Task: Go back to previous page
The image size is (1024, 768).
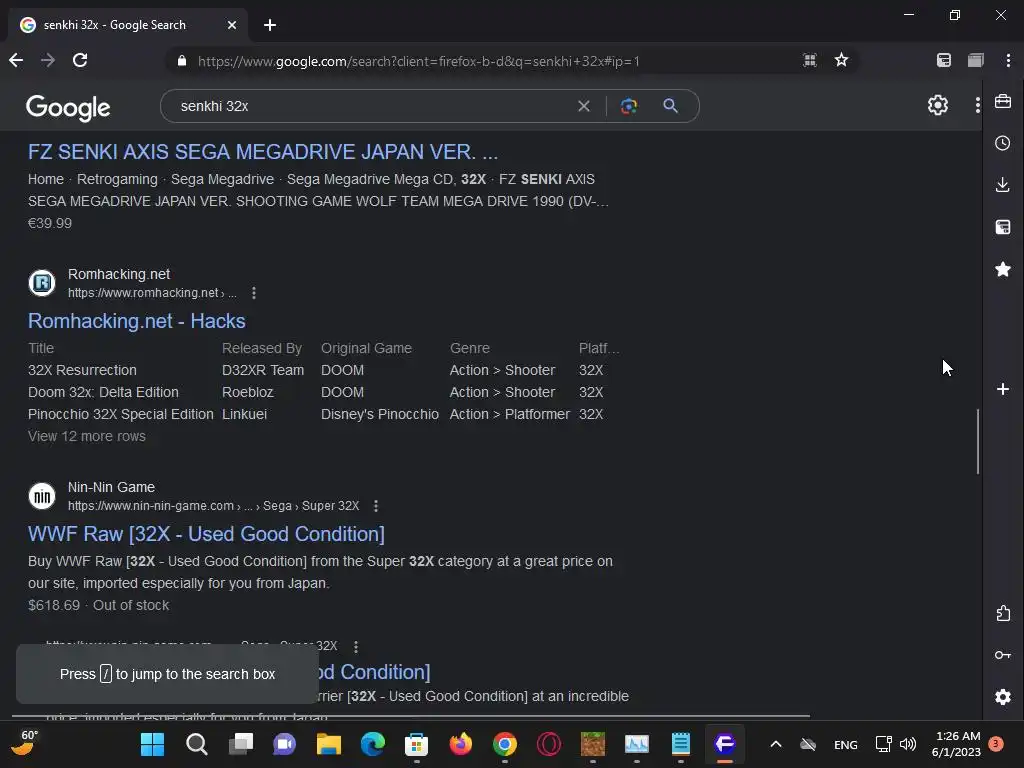Action: click(16, 61)
